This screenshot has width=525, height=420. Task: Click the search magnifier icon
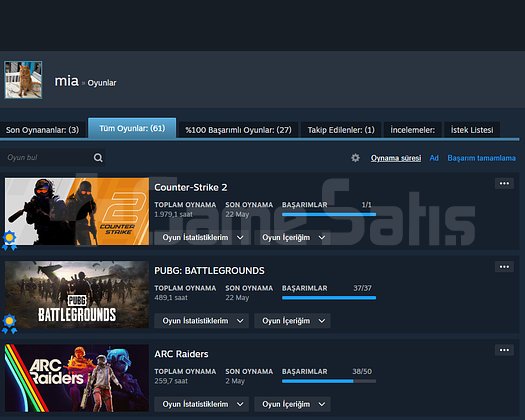pyautogui.click(x=98, y=157)
